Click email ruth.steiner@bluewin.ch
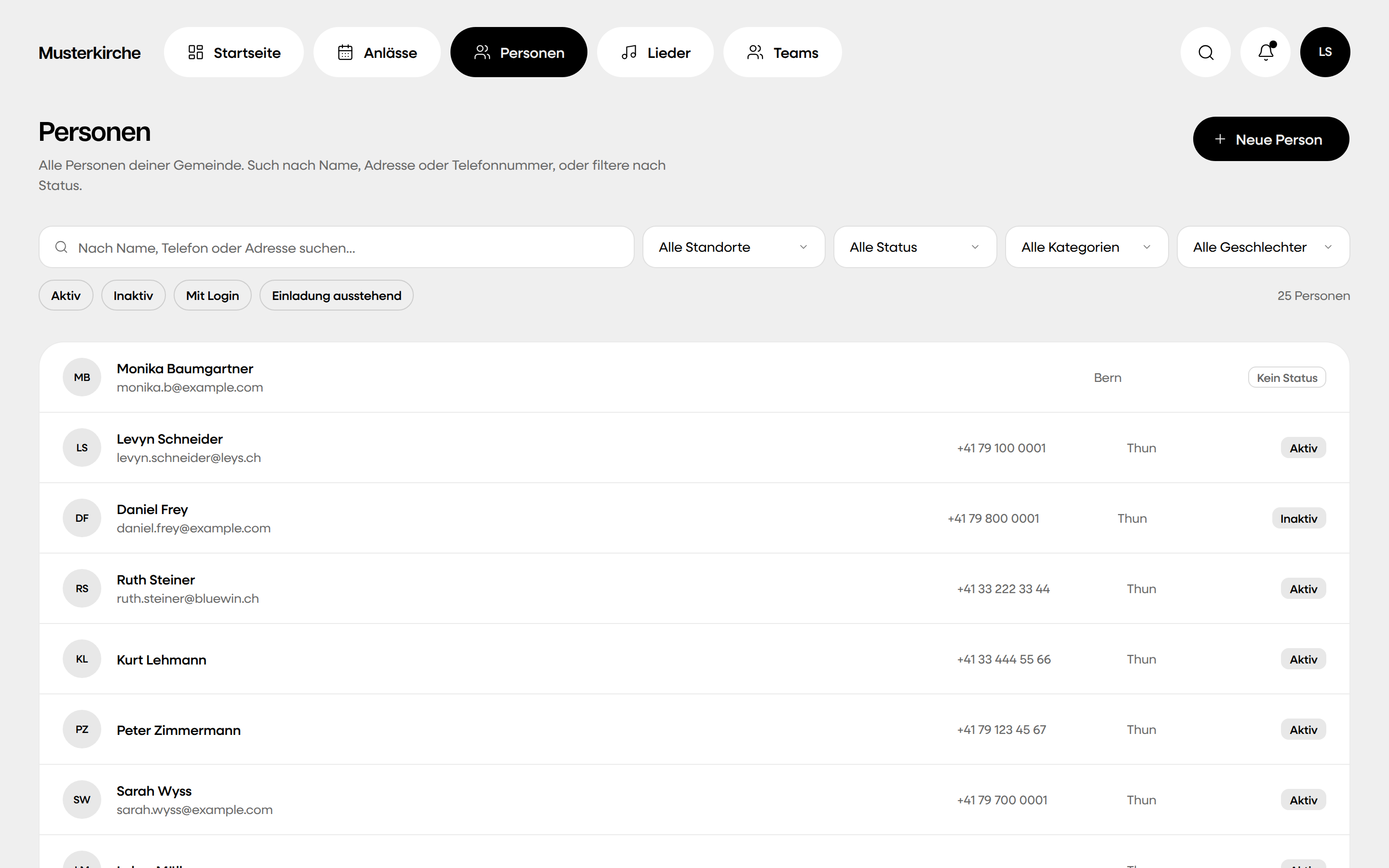1389x868 pixels. [188, 598]
